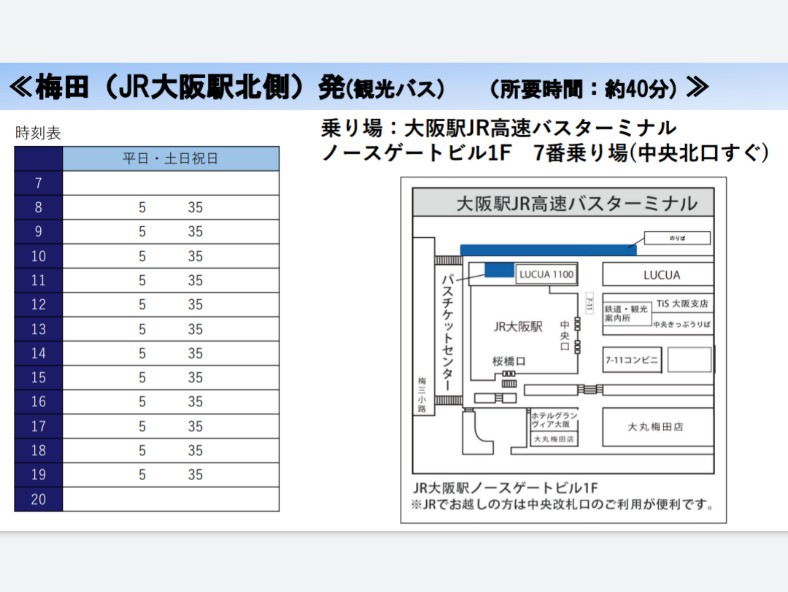The height and width of the screenshot is (592, 788).
Task: Select the hour cell 15 in the timetable
Action: 39,377
